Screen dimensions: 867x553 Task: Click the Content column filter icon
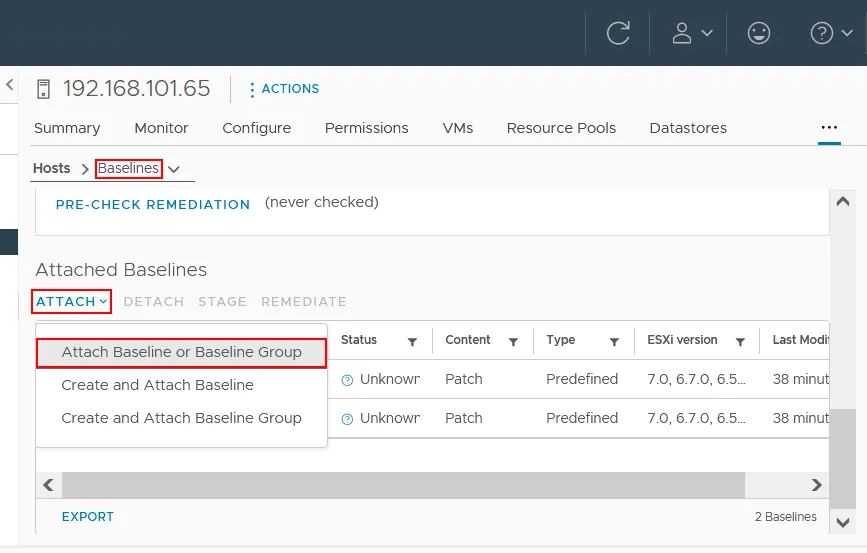coord(513,342)
